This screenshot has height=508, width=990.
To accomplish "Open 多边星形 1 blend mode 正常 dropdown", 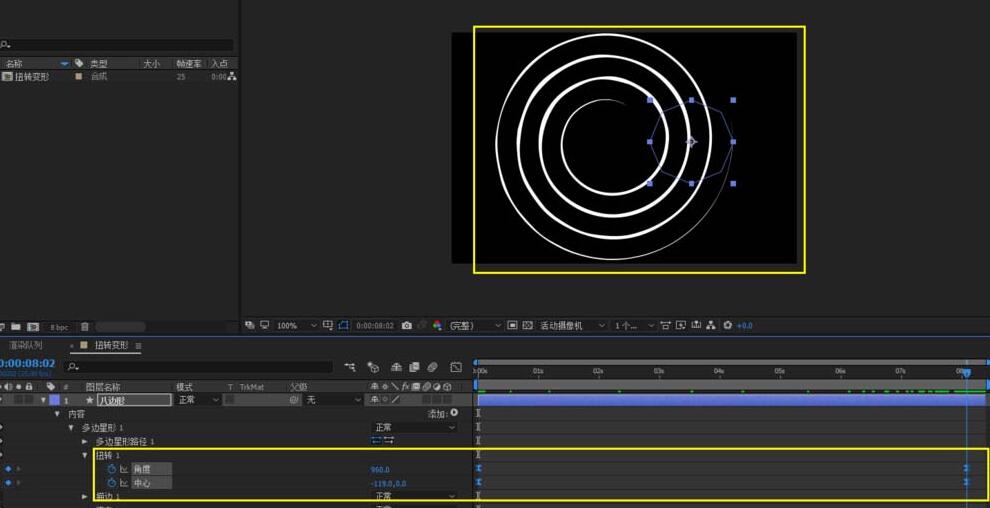I will (x=415, y=428).
